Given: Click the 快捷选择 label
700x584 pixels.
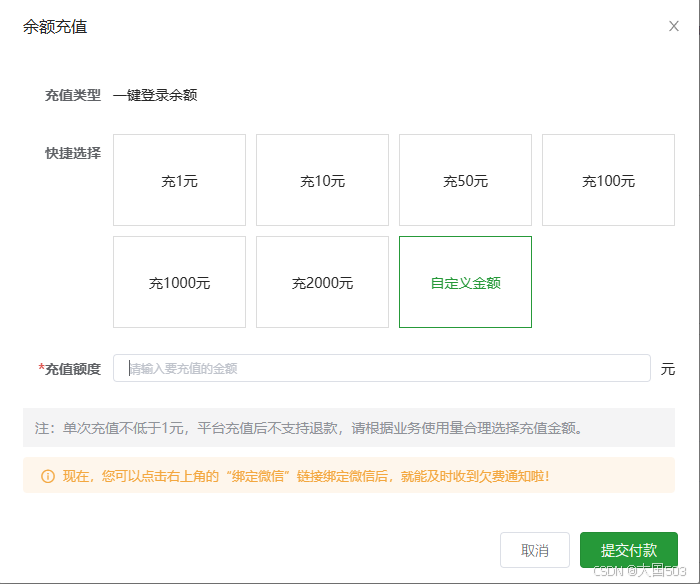Looking at the screenshot, I should pyautogui.click(x=73, y=153).
